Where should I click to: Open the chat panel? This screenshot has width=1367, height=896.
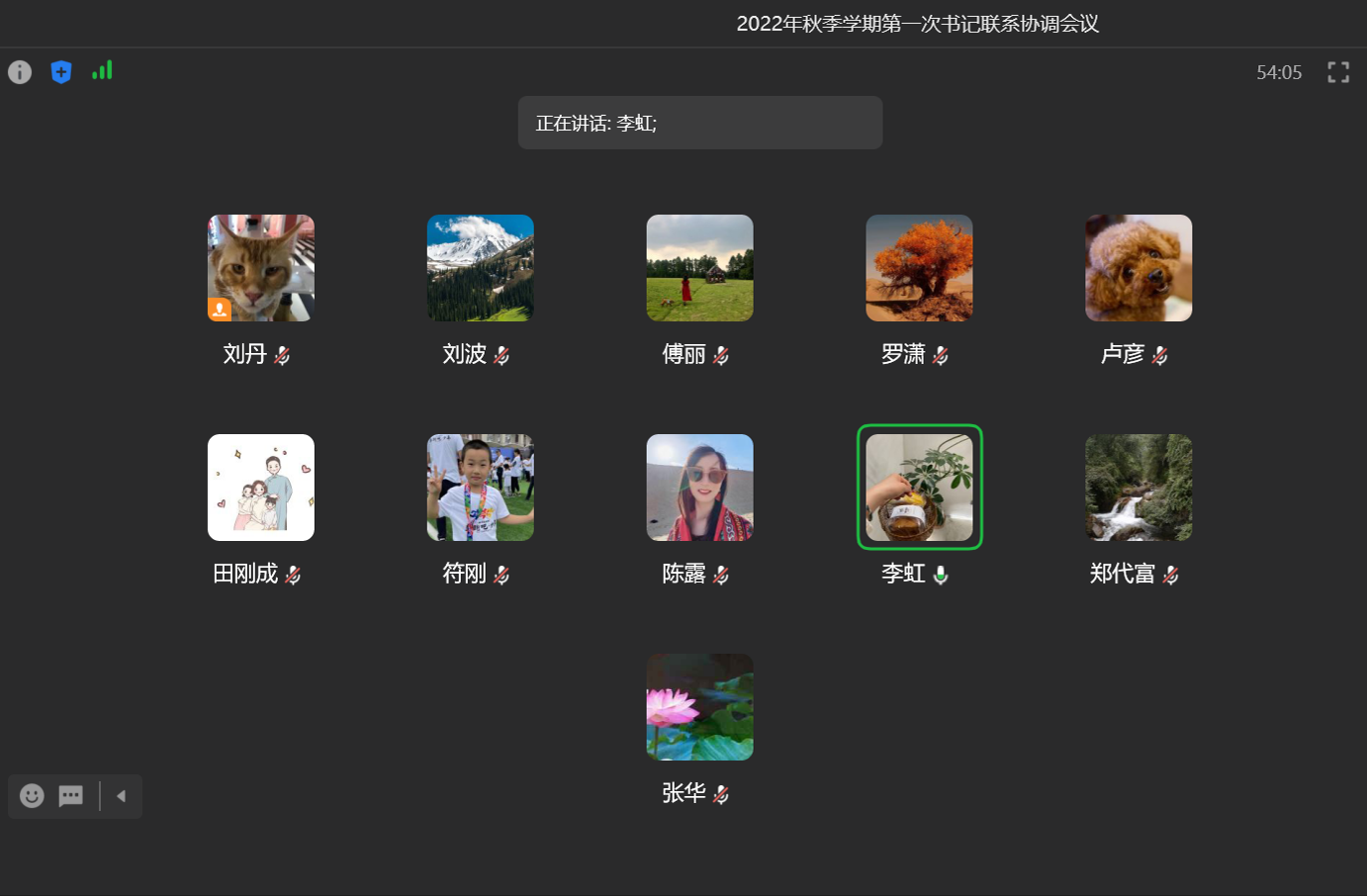[69, 795]
